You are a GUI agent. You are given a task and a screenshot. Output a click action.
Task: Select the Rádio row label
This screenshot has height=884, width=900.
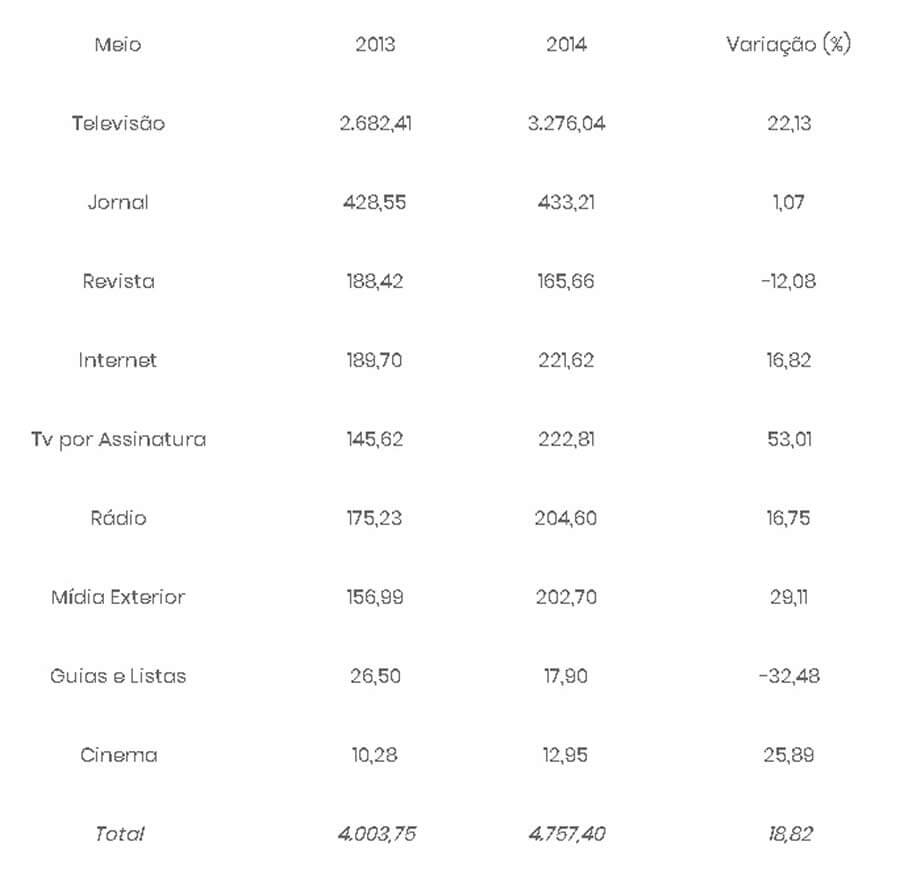[x=118, y=518]
